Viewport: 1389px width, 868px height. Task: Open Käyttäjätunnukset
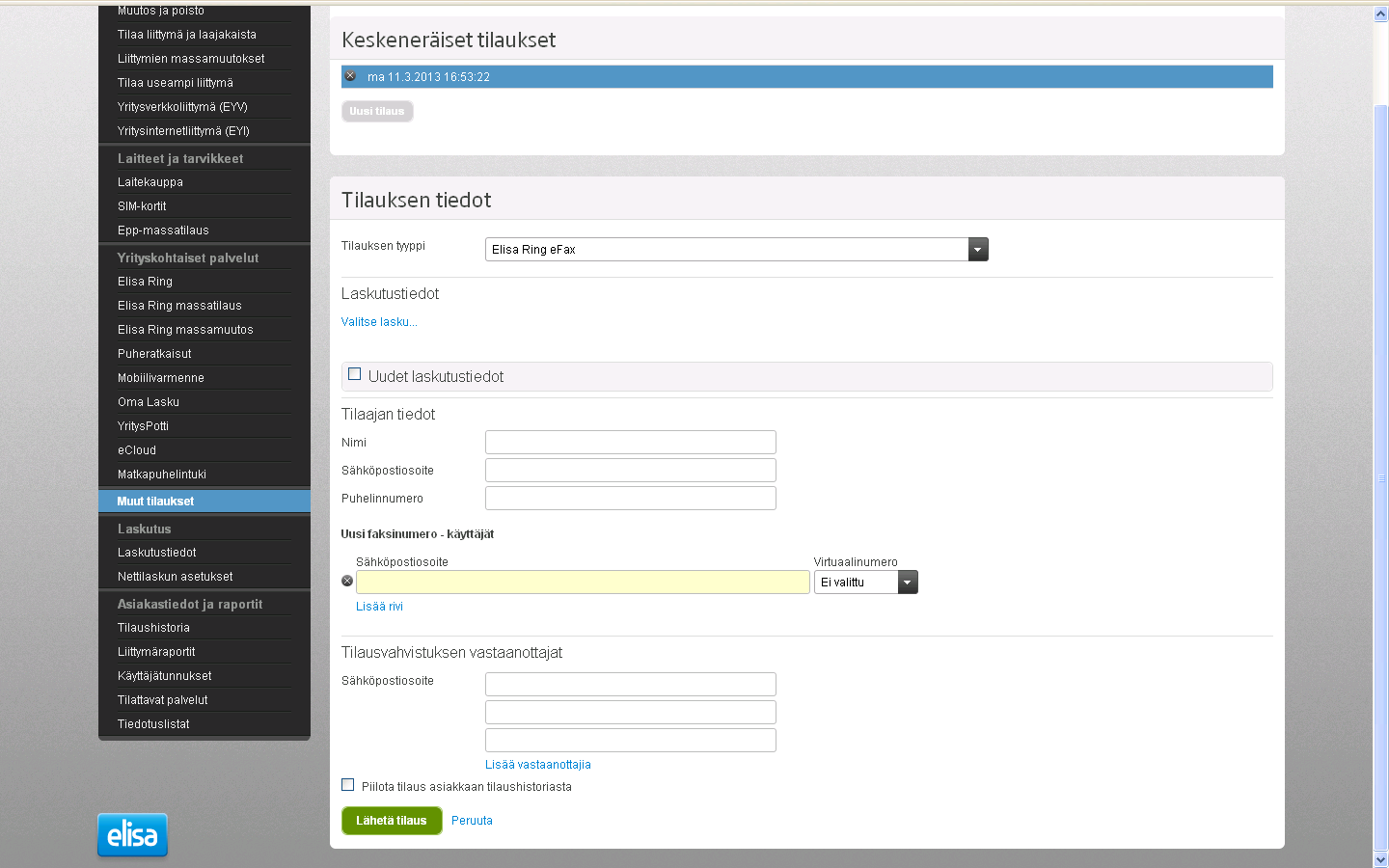165,676
